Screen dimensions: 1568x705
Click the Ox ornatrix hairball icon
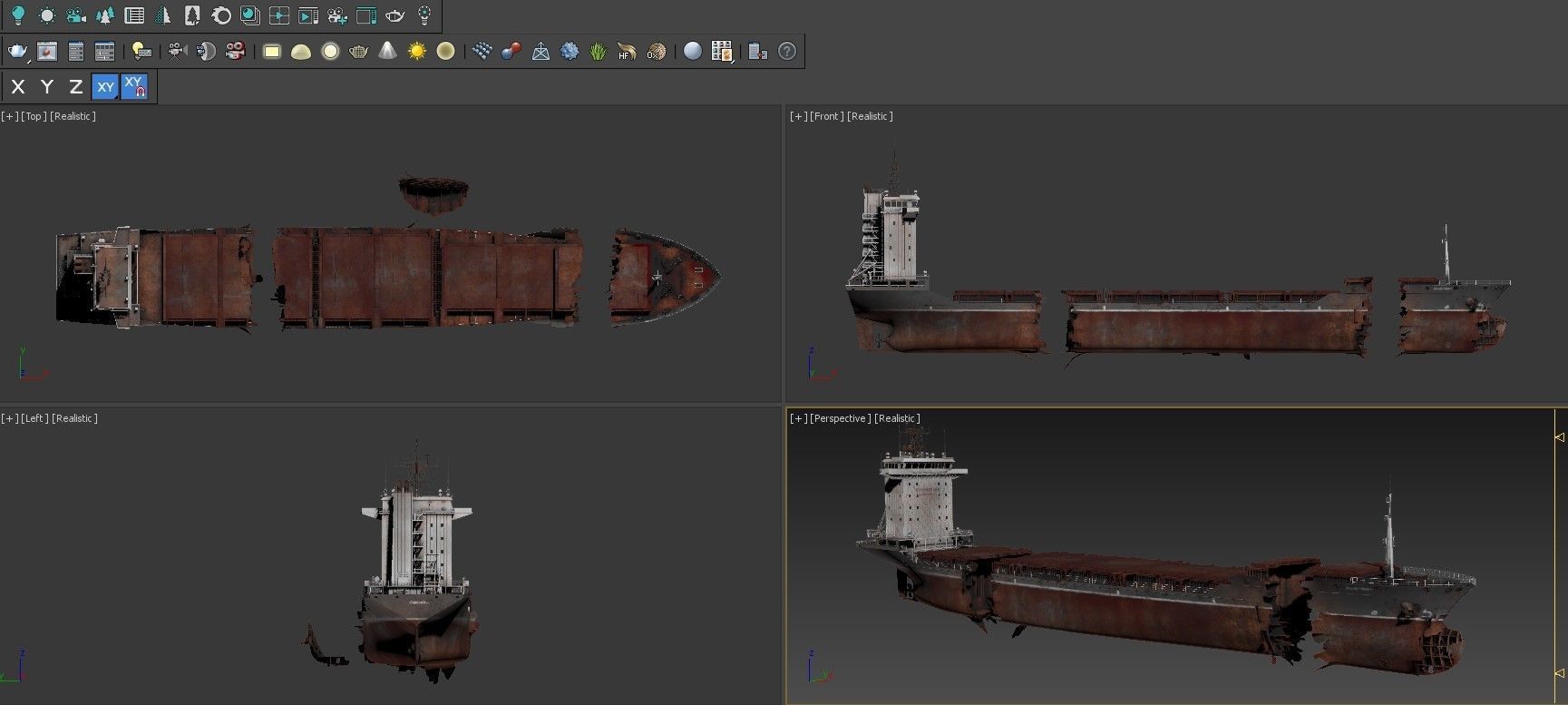coord(656,52)
